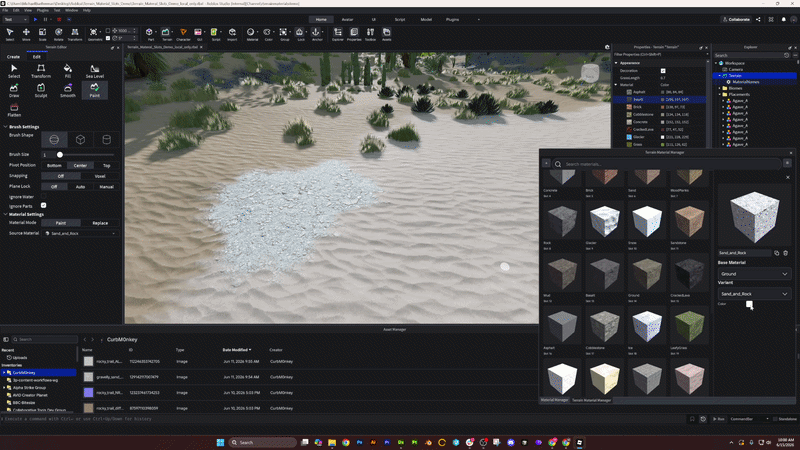Set Material Mode to Replace

[x=99, y=223]
